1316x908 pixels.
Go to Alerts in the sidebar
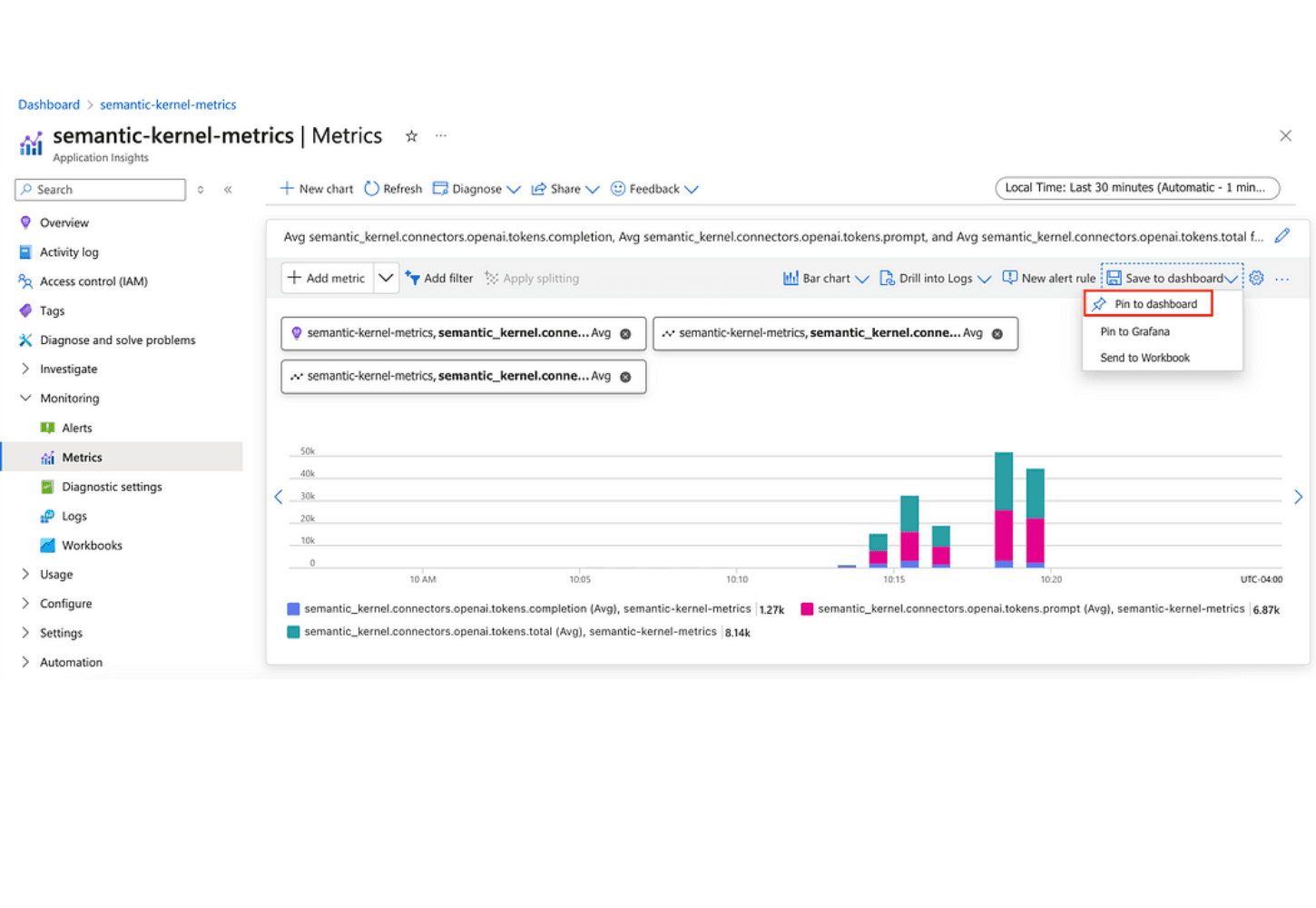click(x=77, y=428)
